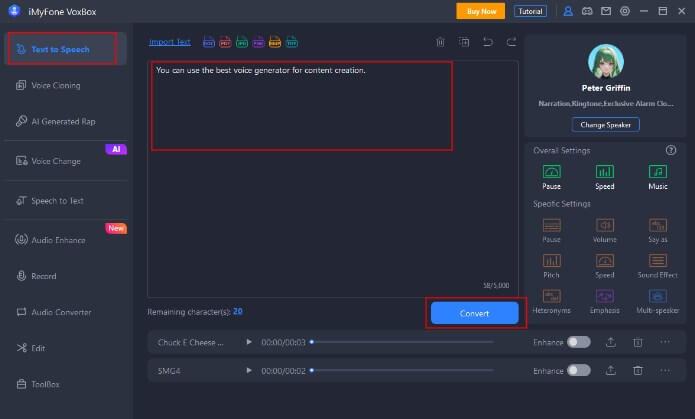Viewport: 695px width, 419px height.
Task: Play the SMG4 audio
Action: [249, 370]
